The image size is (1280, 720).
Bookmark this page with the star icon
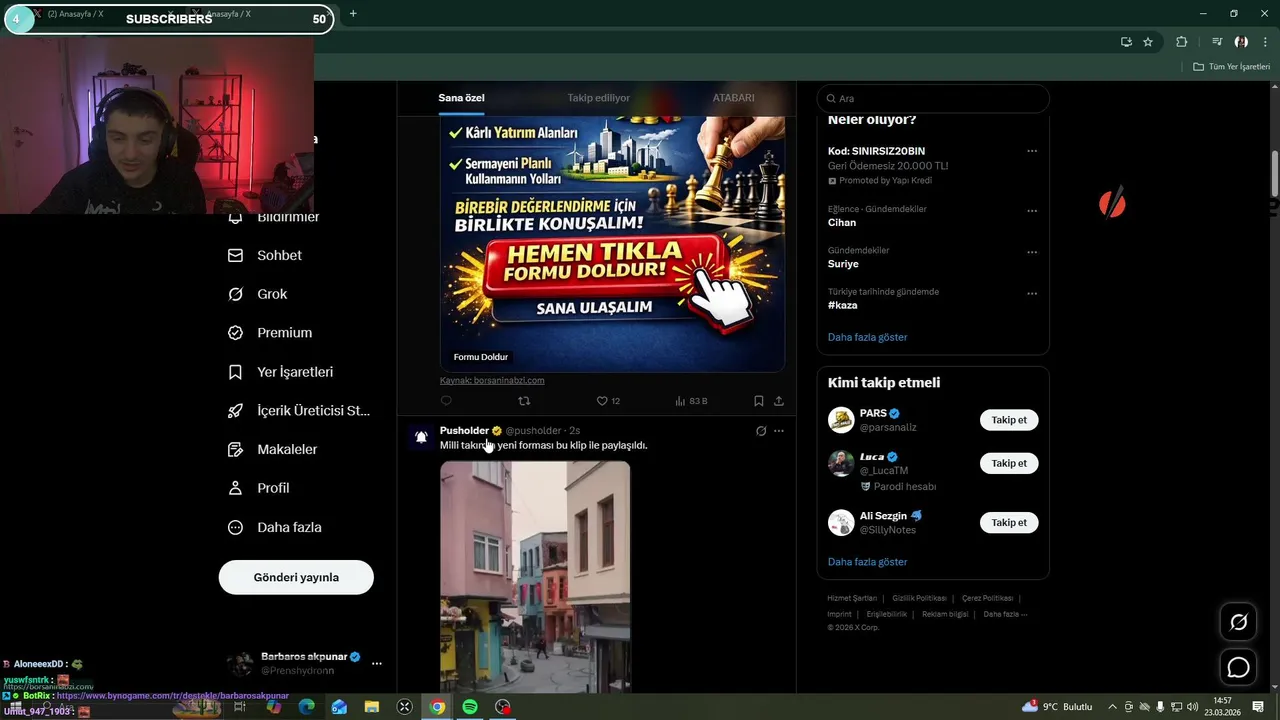(1148, 42)
